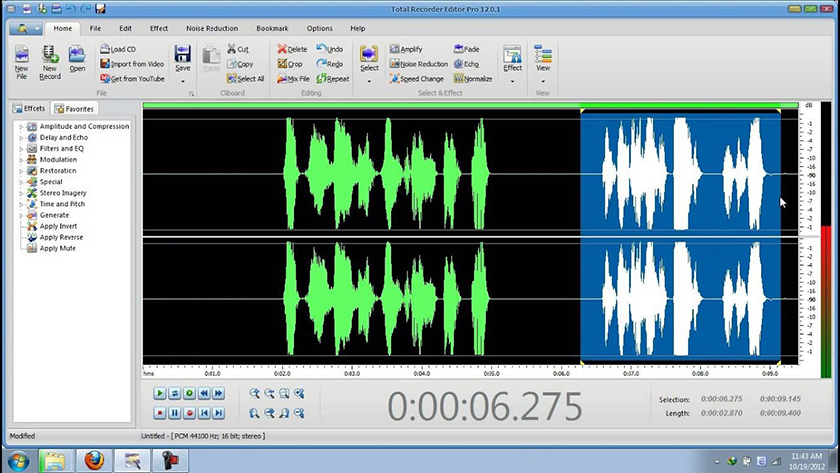Viewport: 840px width, 473px height.
Task: Expand the Filters and EQ tree node
Action: pos(21,149)
